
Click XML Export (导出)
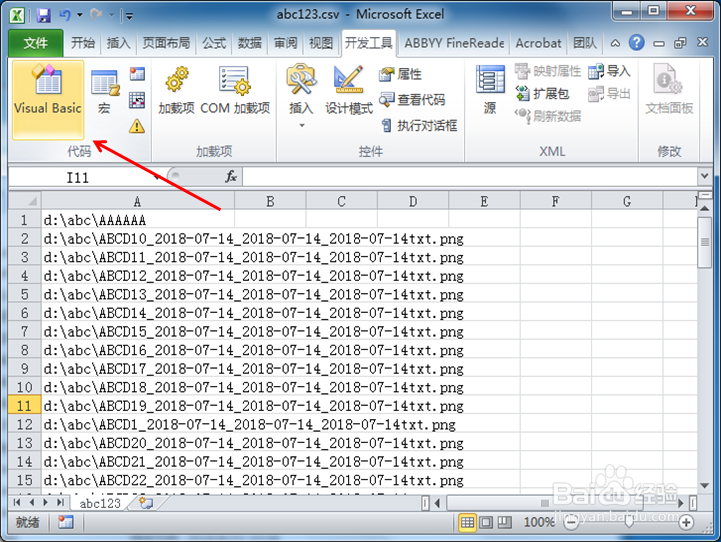609,93
